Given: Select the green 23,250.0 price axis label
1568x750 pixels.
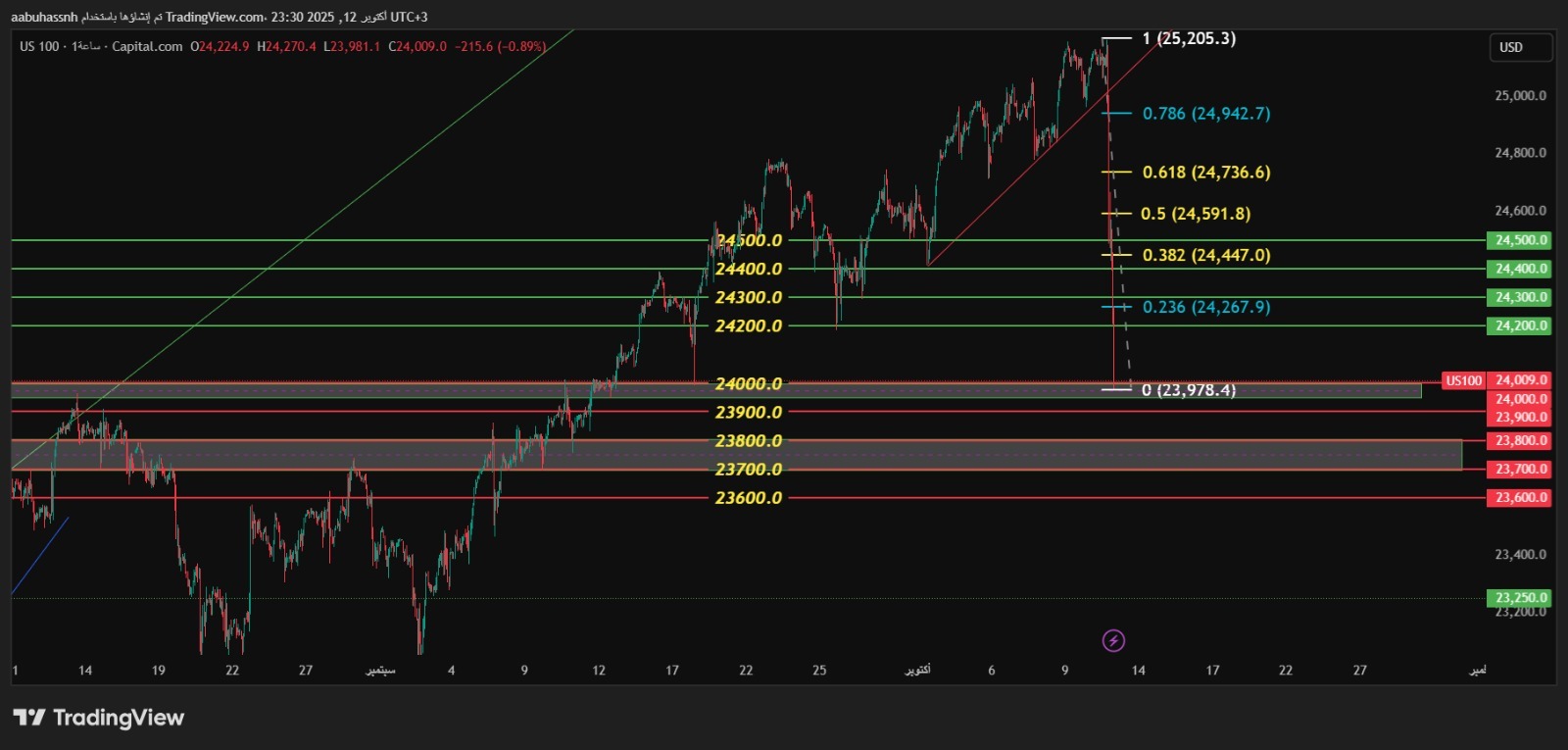Looking at the screenshot, I should point(1521,598).
